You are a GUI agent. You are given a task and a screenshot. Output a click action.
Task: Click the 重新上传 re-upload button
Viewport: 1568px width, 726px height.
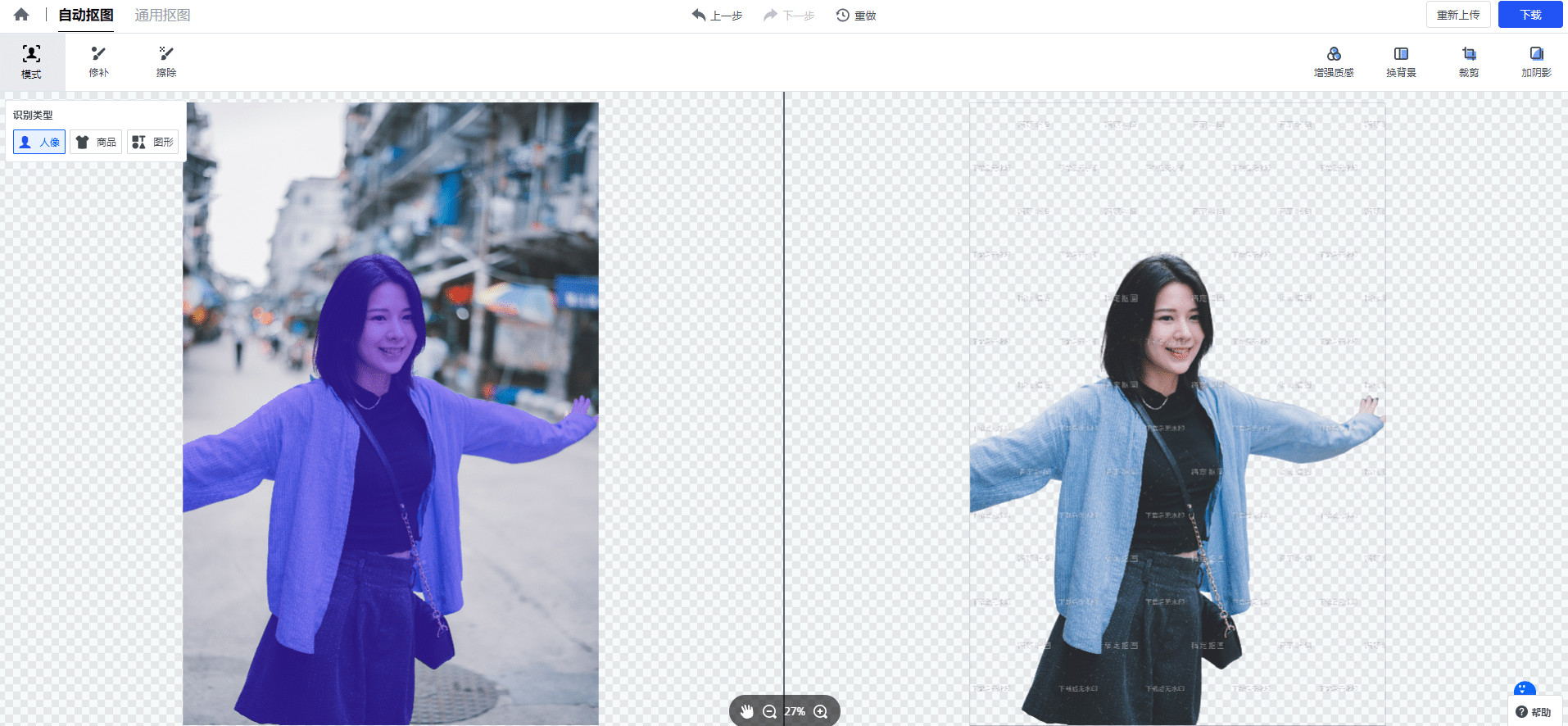[1458, 15]
